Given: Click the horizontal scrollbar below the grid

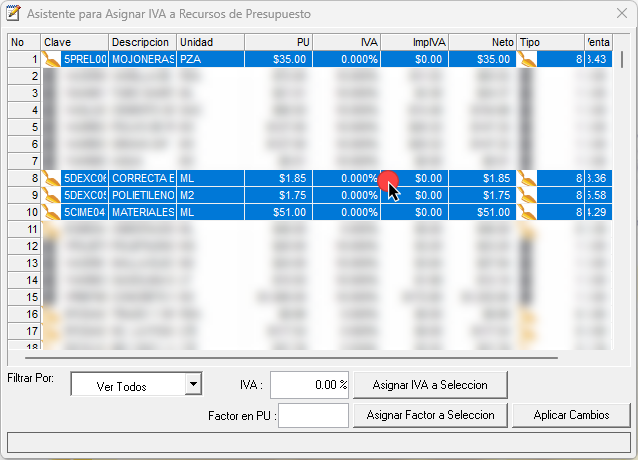Looking at the screenshot, I should pyautogui.click(x=300, y=357).
